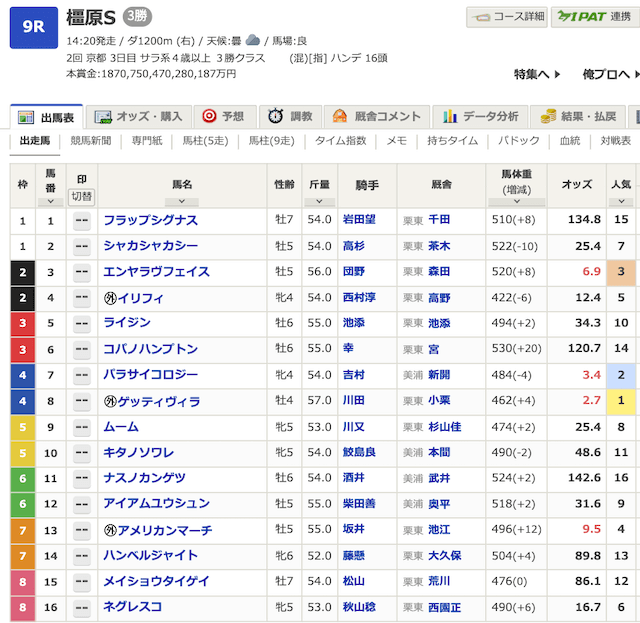640x623 pixels.
Task: Open the コース詳細 course details button
Action: [507, 17]
